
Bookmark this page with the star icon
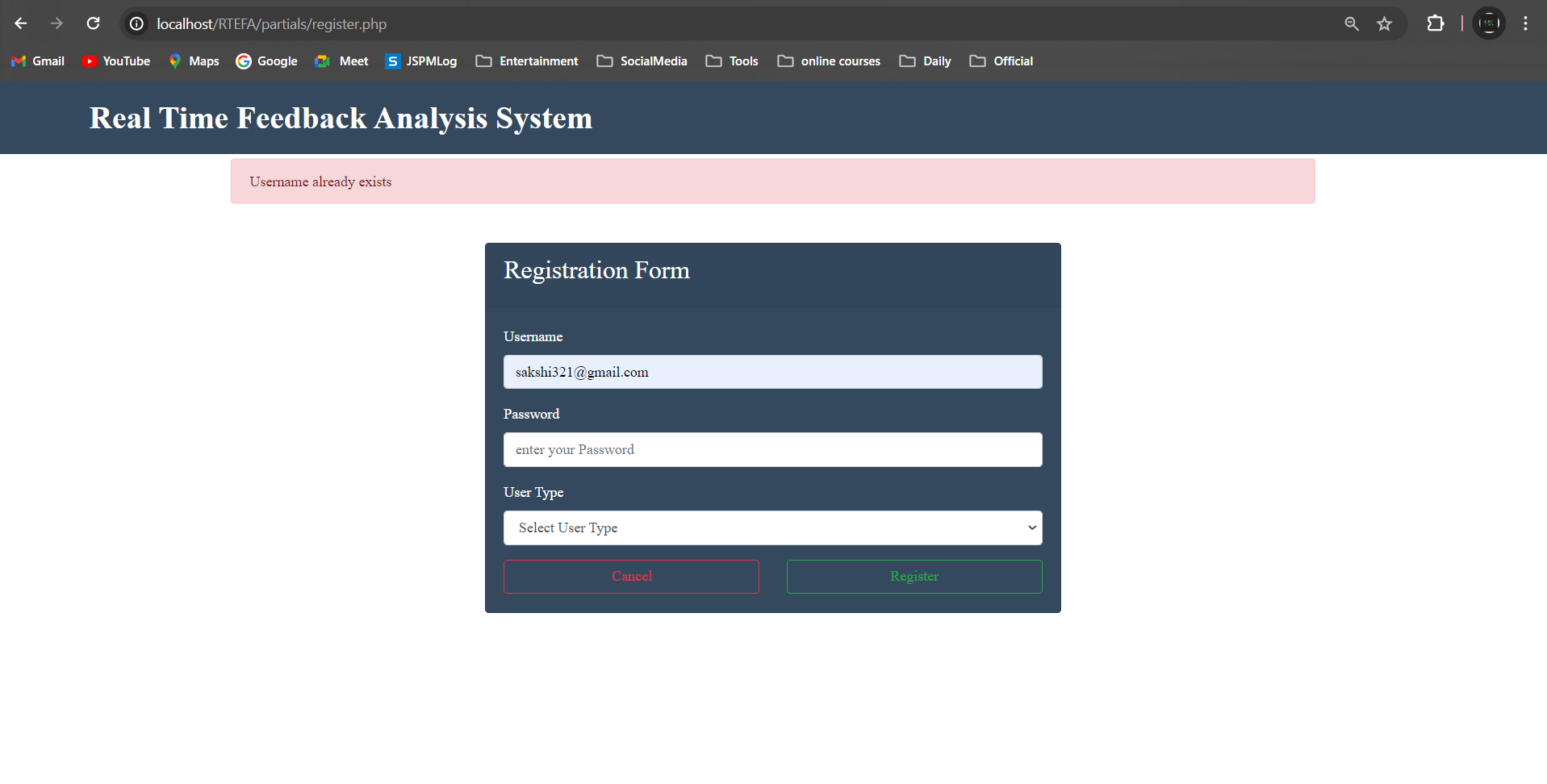(x=1385, y=24)
